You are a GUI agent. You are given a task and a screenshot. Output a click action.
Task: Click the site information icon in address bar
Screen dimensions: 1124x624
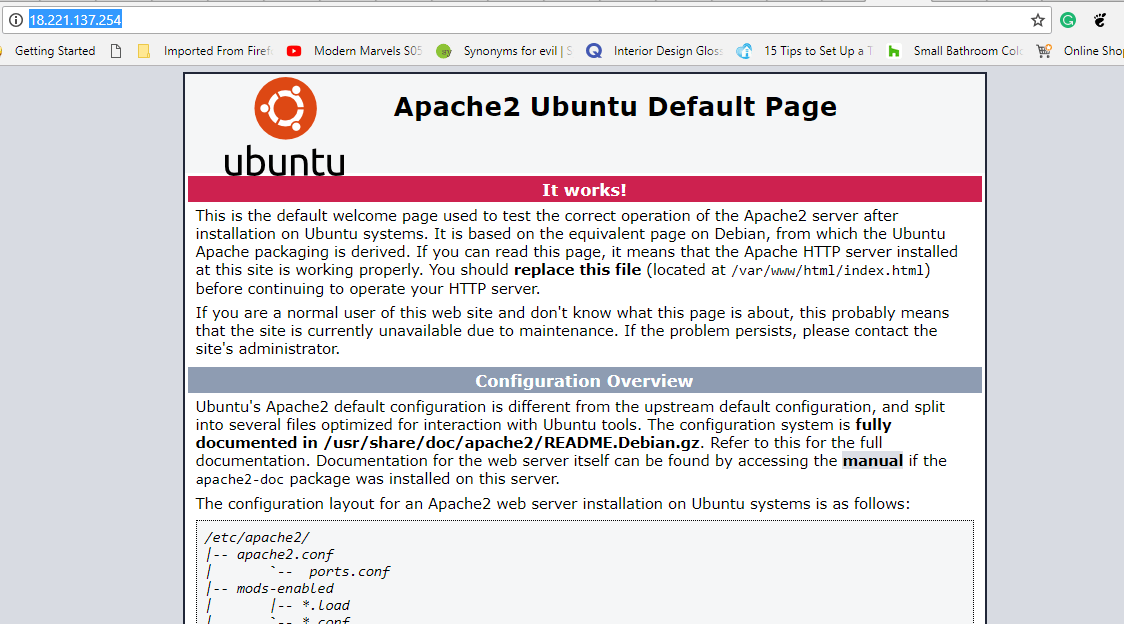(16, 20)
